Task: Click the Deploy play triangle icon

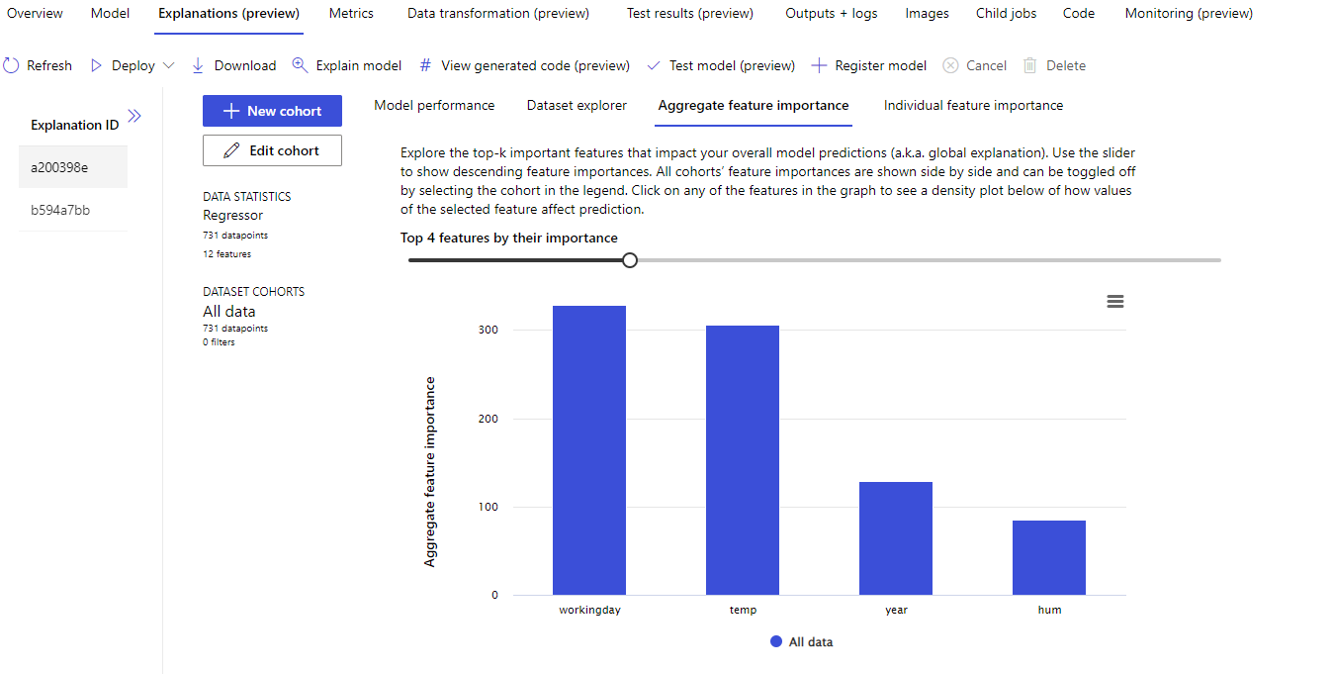Action: click(96, 65)
